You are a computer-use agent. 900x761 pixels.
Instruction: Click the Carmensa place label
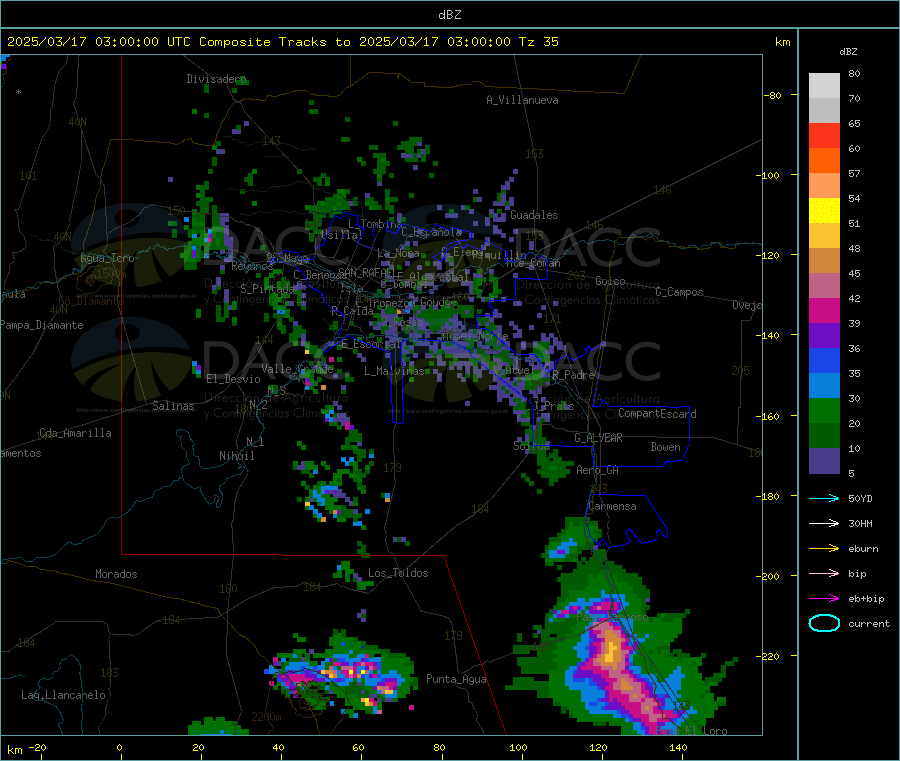[x=612, y=506]
